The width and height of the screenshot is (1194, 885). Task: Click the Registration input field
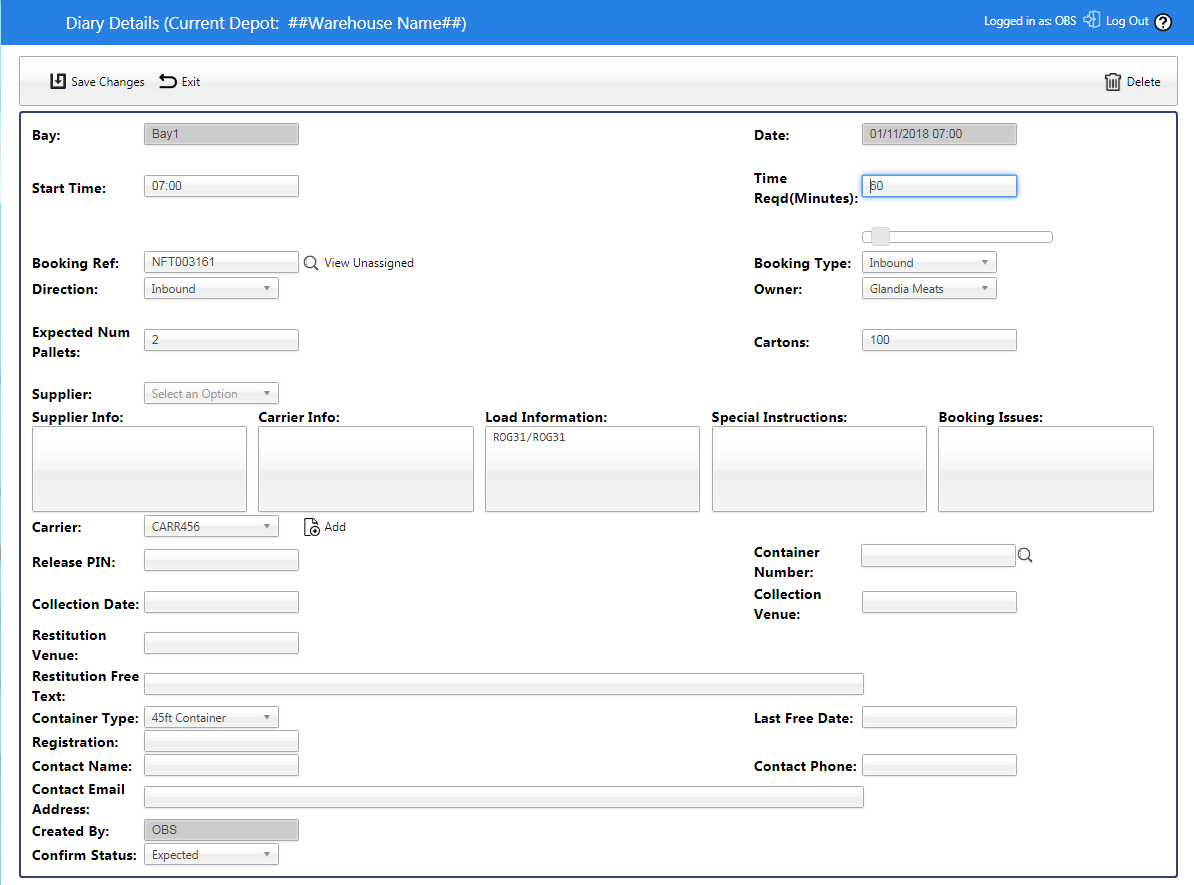pyautogui.click(x=221, y=741)
